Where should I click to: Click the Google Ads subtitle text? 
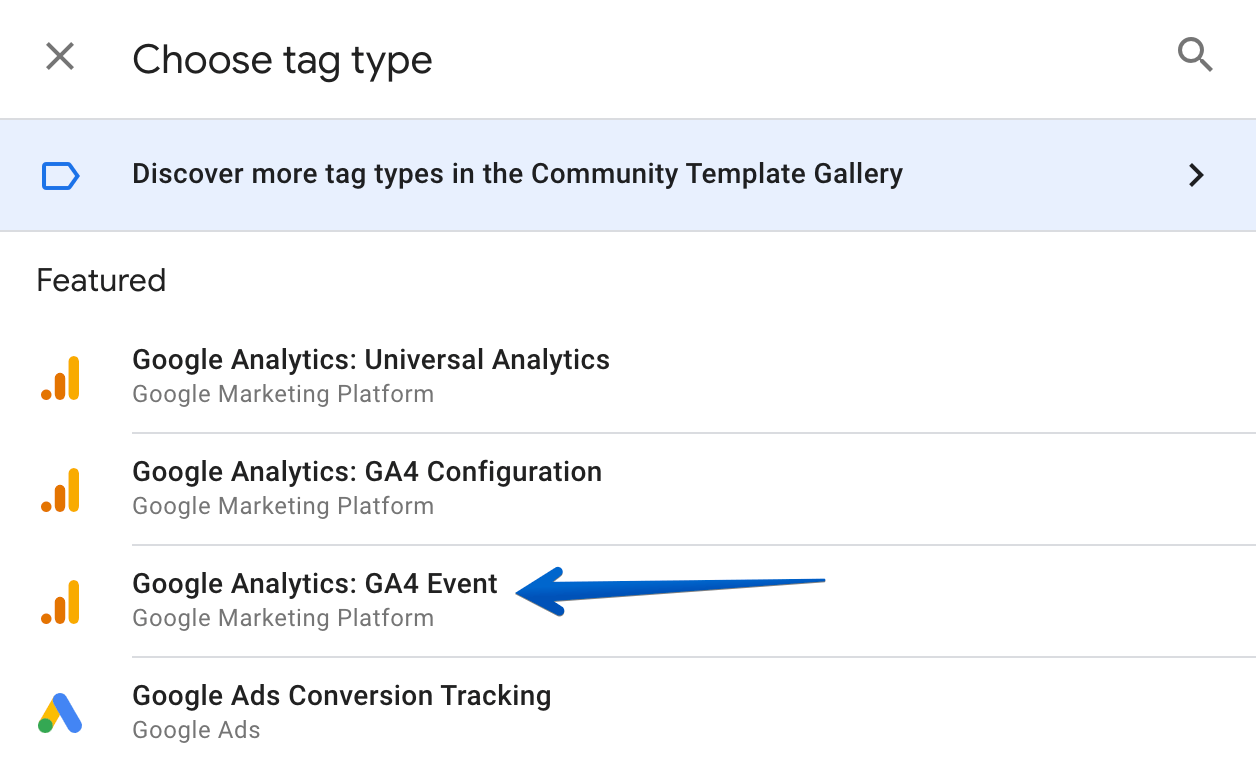[196, 730]
